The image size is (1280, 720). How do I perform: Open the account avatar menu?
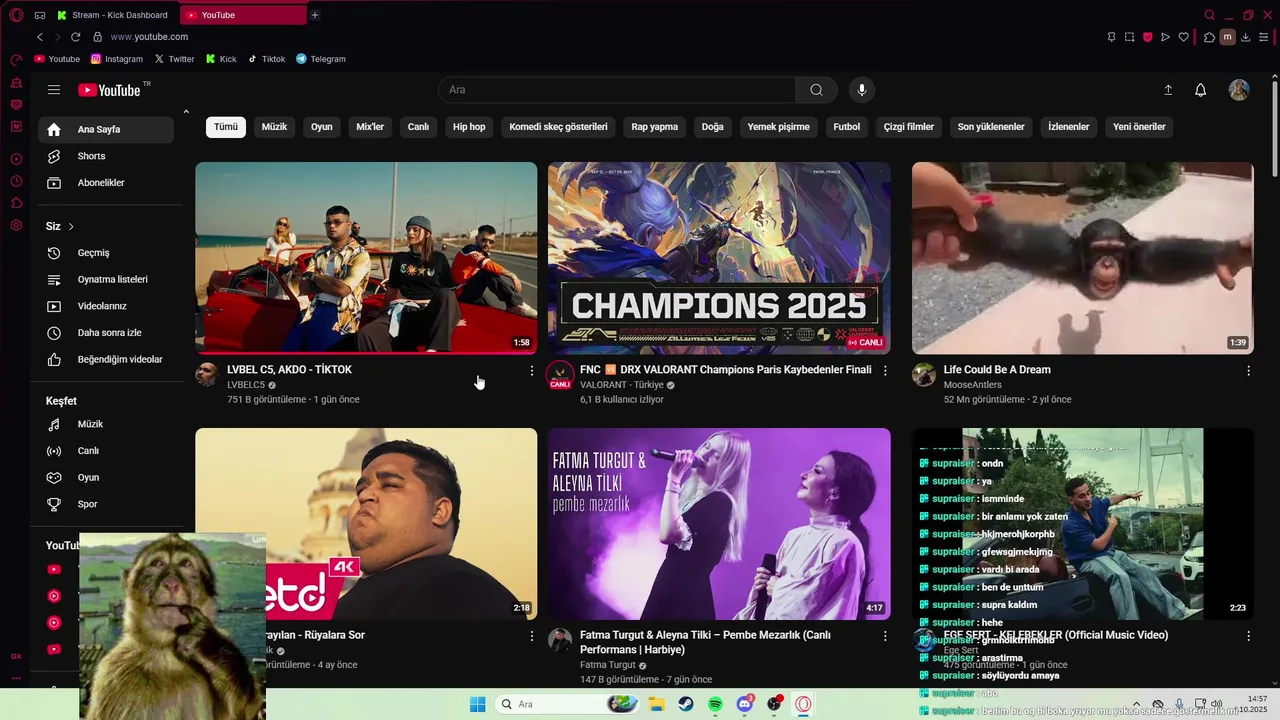pos(1239,90)
